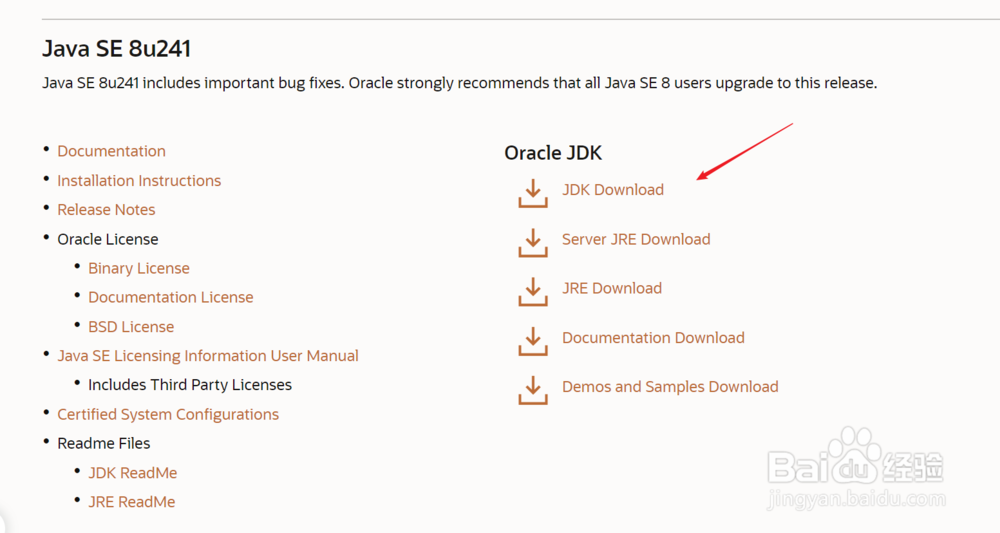Click the download icon beside Demos and Samples
The image size is (1000, 533).
tap(533, 389)
